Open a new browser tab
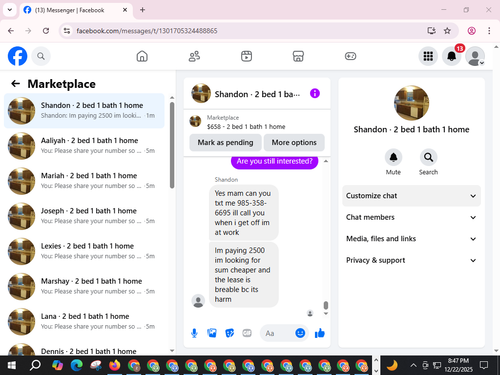The image size is (500, 375). coord(142,10)
